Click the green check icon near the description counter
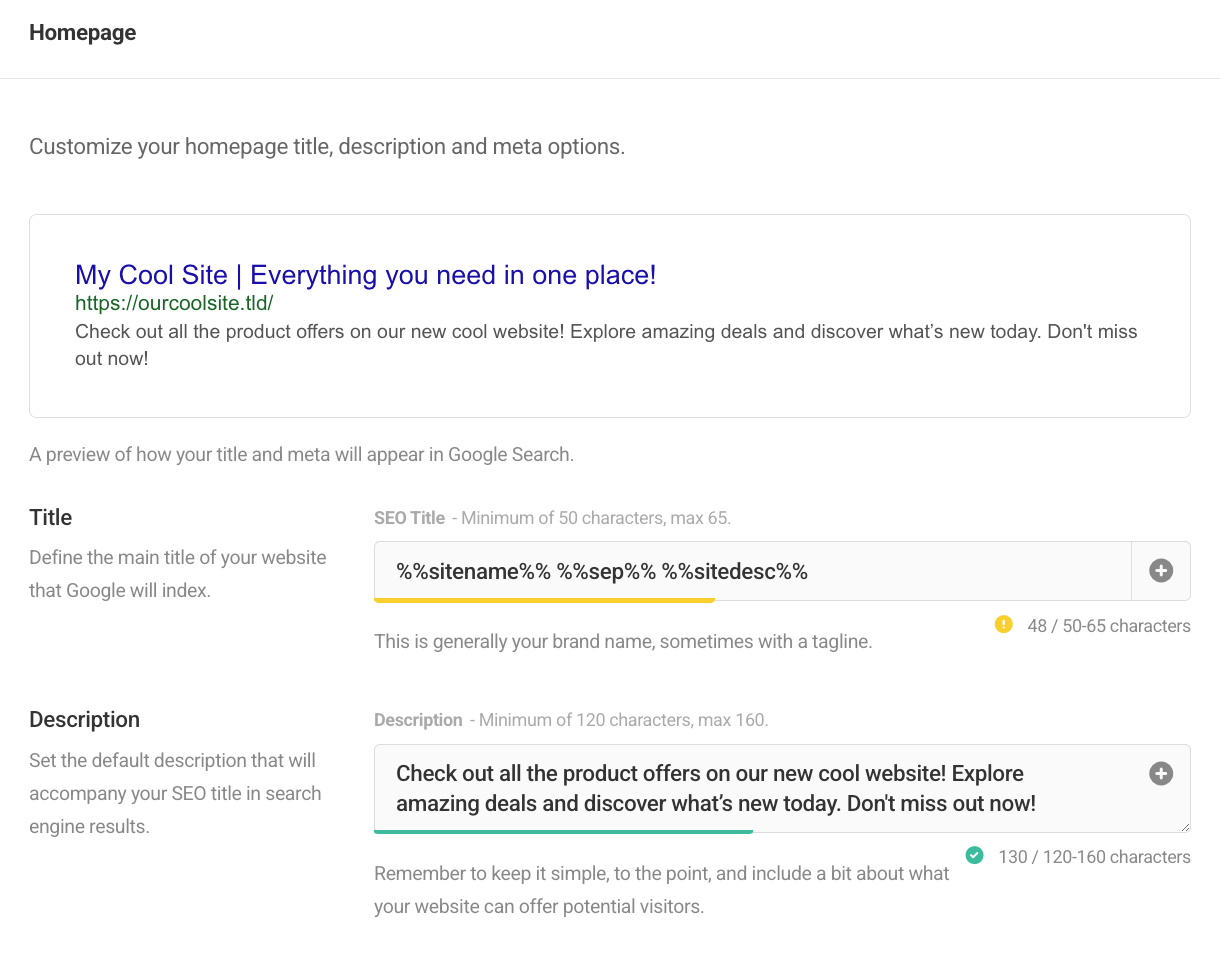This screenshot has width=1220, height=956. pyautogui.click(x=974, y=855)
